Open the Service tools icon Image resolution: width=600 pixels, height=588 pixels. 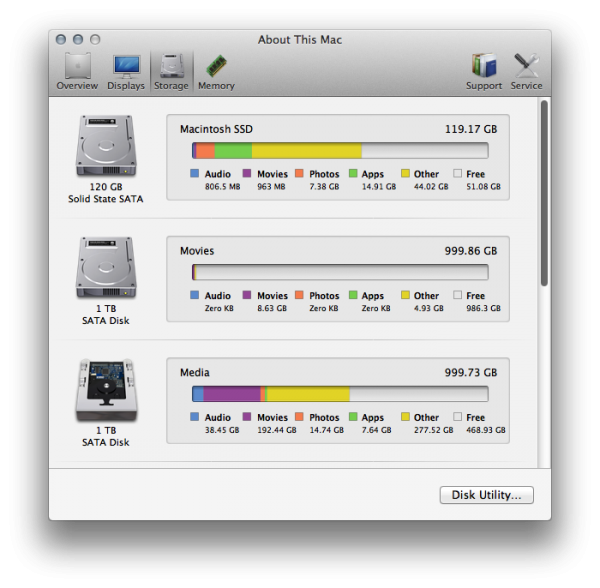pos(527,65)
